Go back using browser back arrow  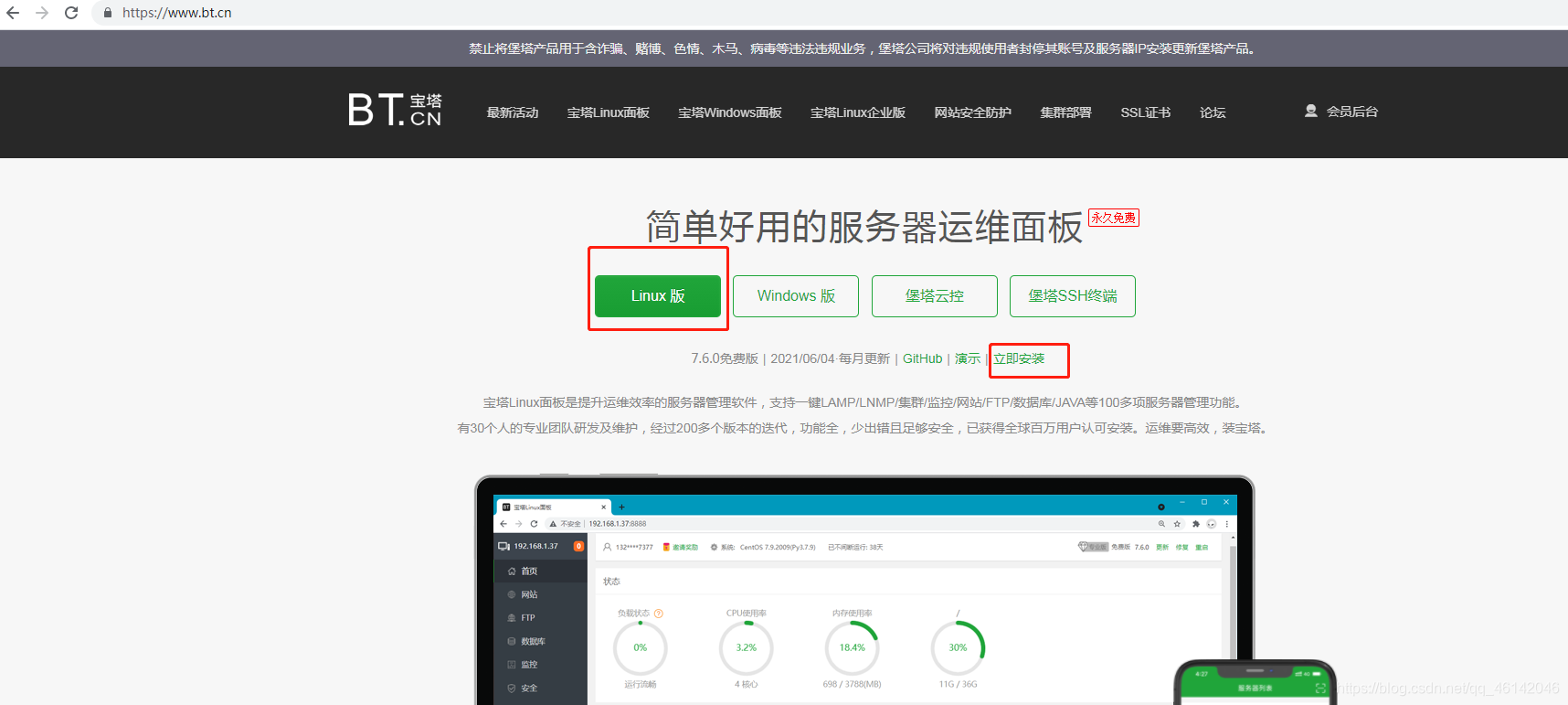tap(13, 13)
